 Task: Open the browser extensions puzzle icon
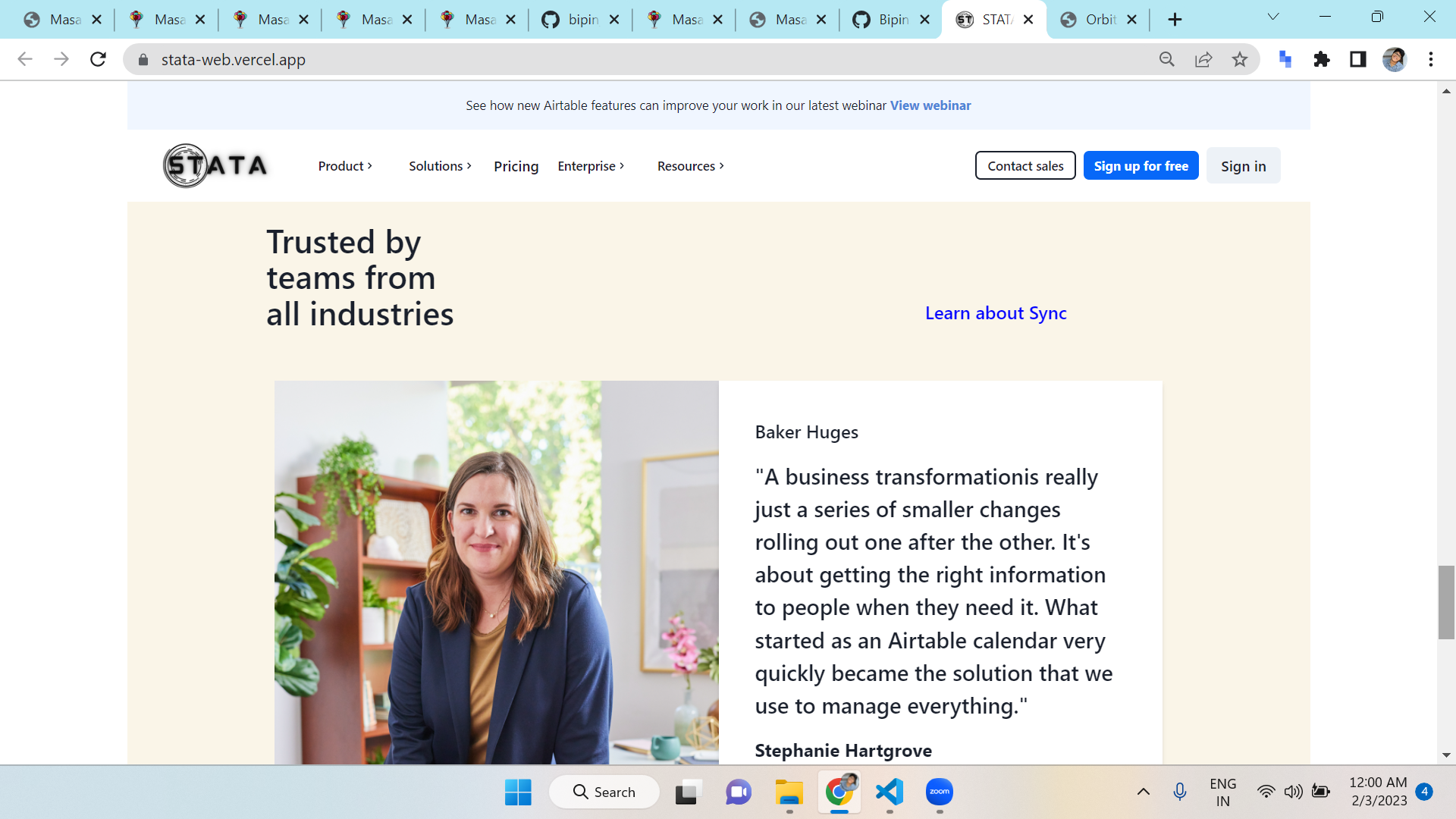click(x=1321, y=59)
